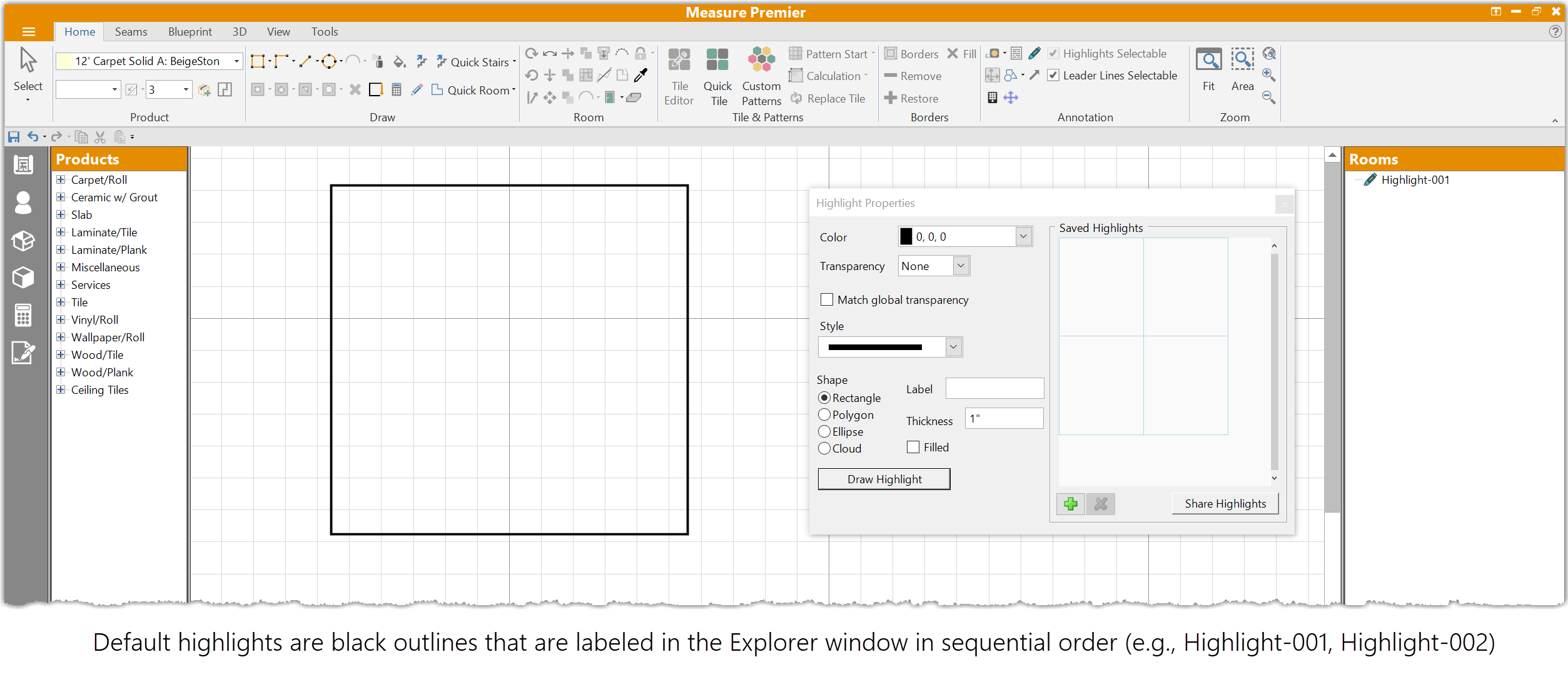Select the Rectangle shape radio button

(824, 398)
